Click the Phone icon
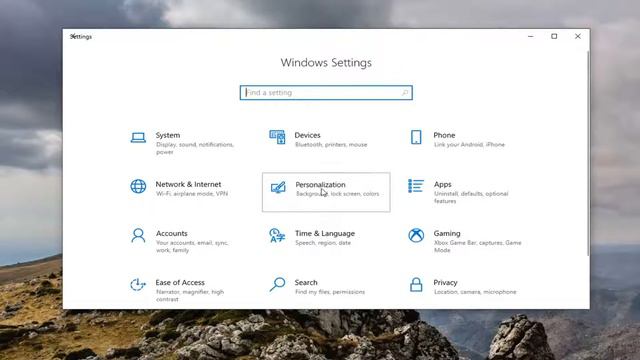Screen dimensions: 640x360 [x=416, y=137]
